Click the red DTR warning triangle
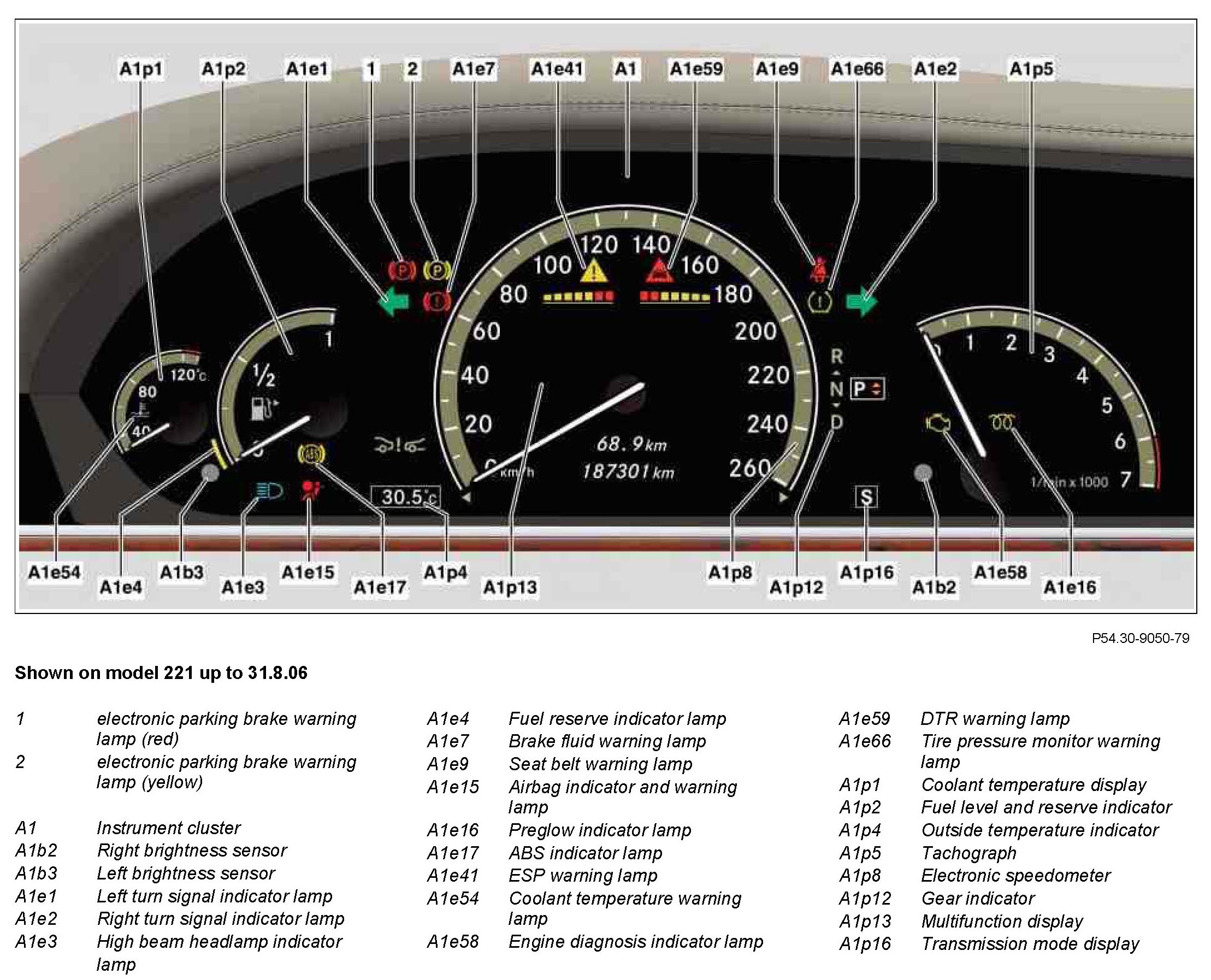This screenshot has width=1211, height=980. [x=659, y=271]
